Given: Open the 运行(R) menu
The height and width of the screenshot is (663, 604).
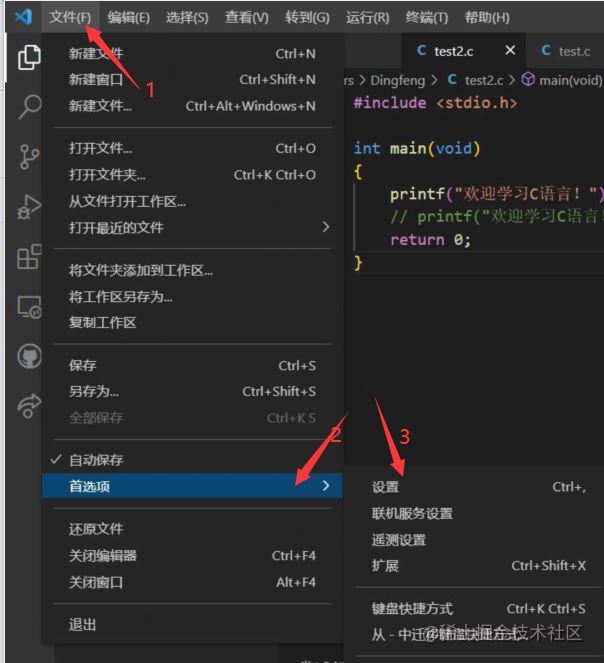Looking at the screenshot, I should click(x=367, y=17).
